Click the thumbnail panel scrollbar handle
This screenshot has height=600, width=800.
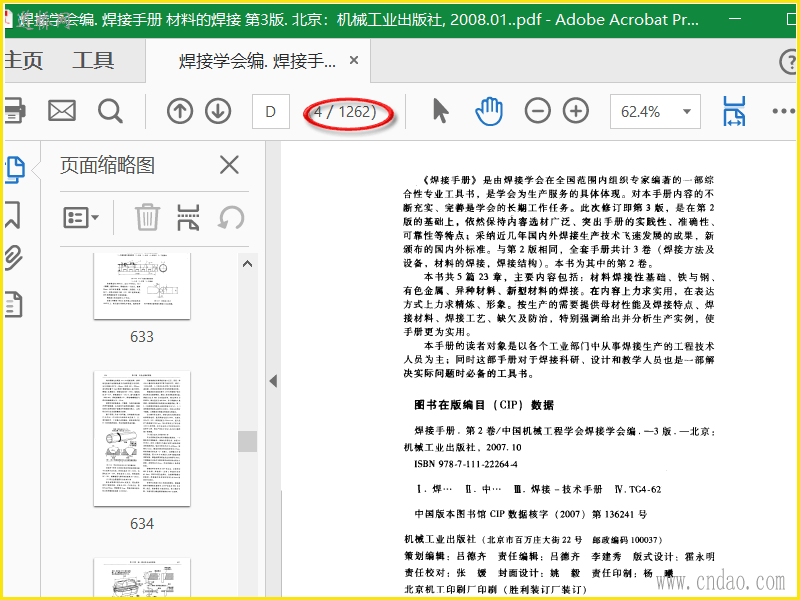[x=247, y=441]
